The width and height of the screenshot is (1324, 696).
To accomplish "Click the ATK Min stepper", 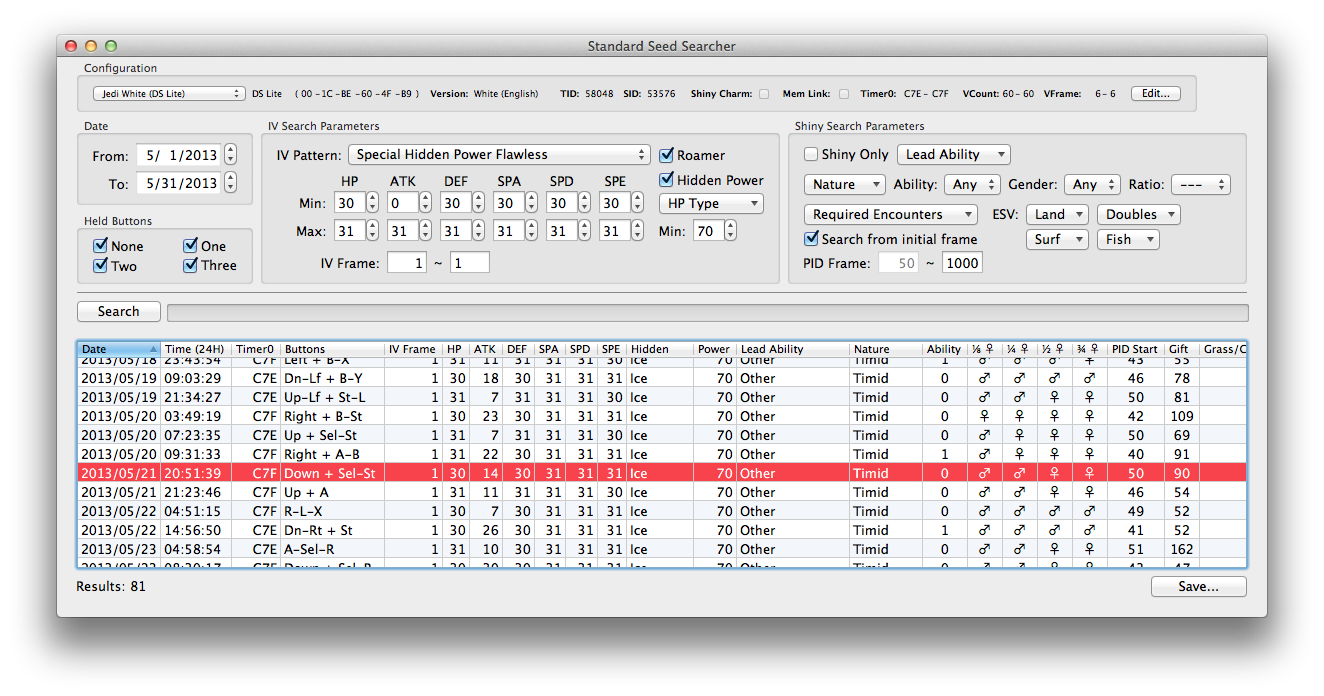I will pyautogui.click(x=425, y=203).
